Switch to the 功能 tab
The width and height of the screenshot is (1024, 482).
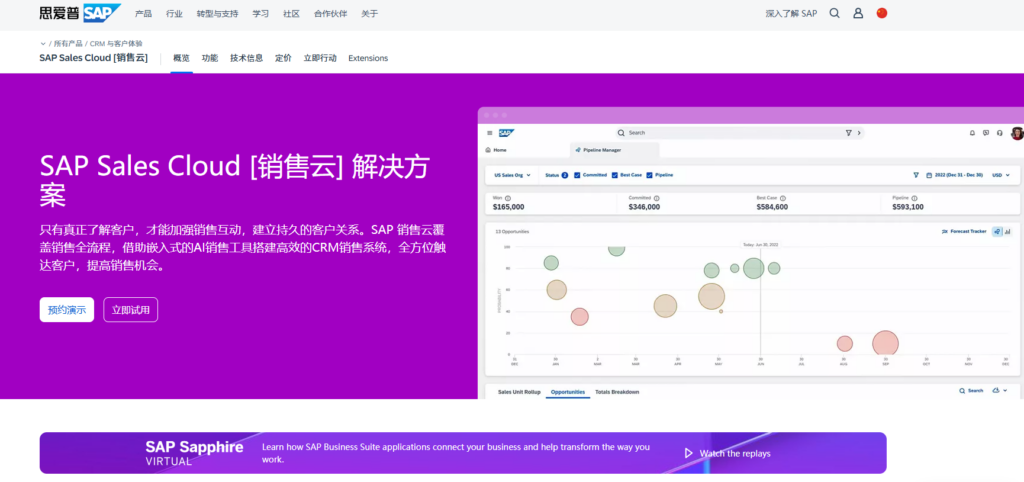(210, 58)
